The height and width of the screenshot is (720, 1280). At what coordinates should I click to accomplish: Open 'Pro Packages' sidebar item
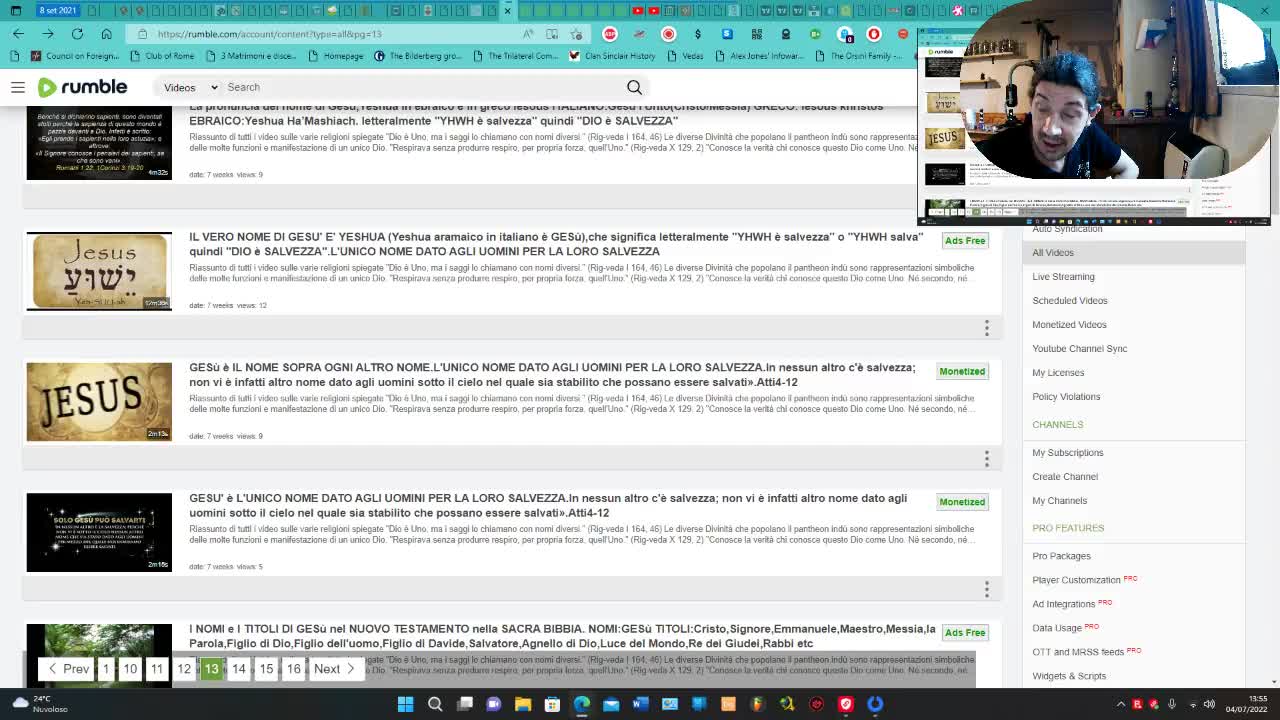[1062, 556]
